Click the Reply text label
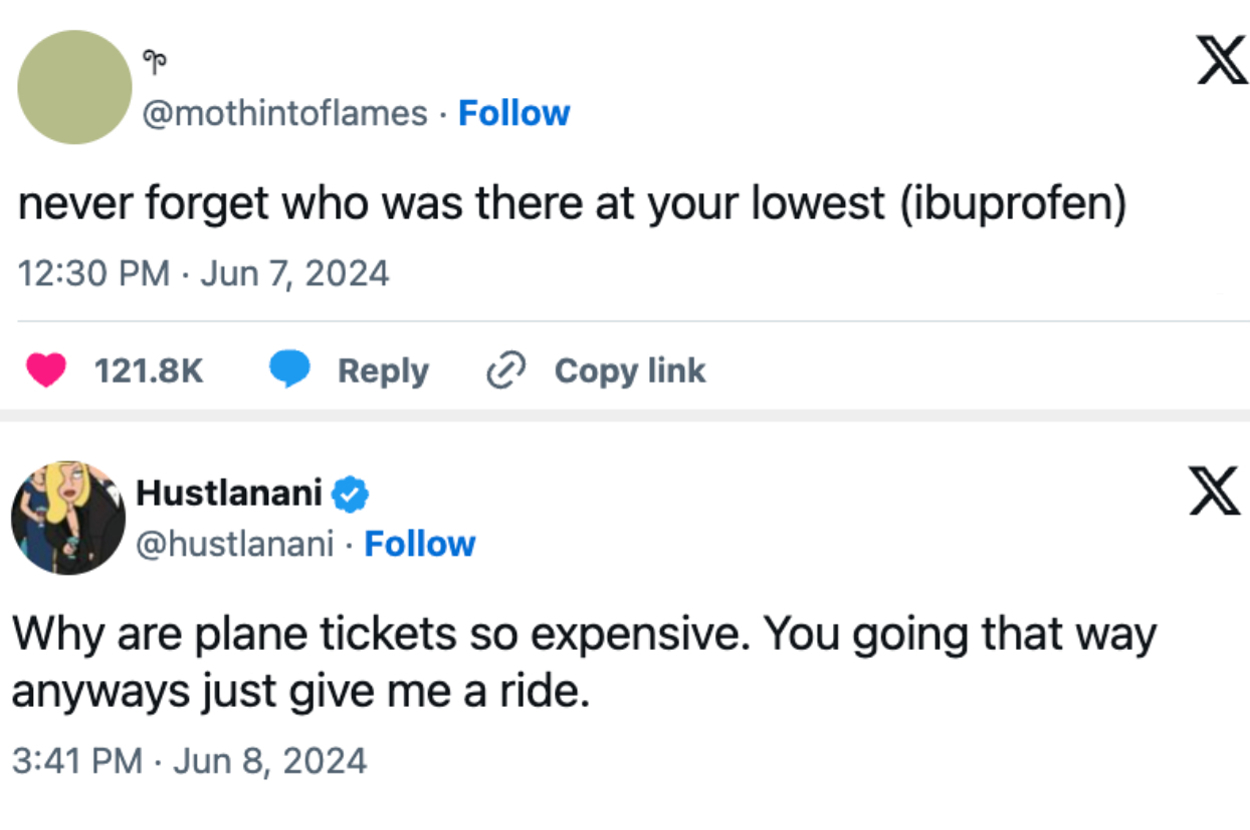The width and height of the screenshot is (1250, 830). pyautogui.click(x=382, y=370)
